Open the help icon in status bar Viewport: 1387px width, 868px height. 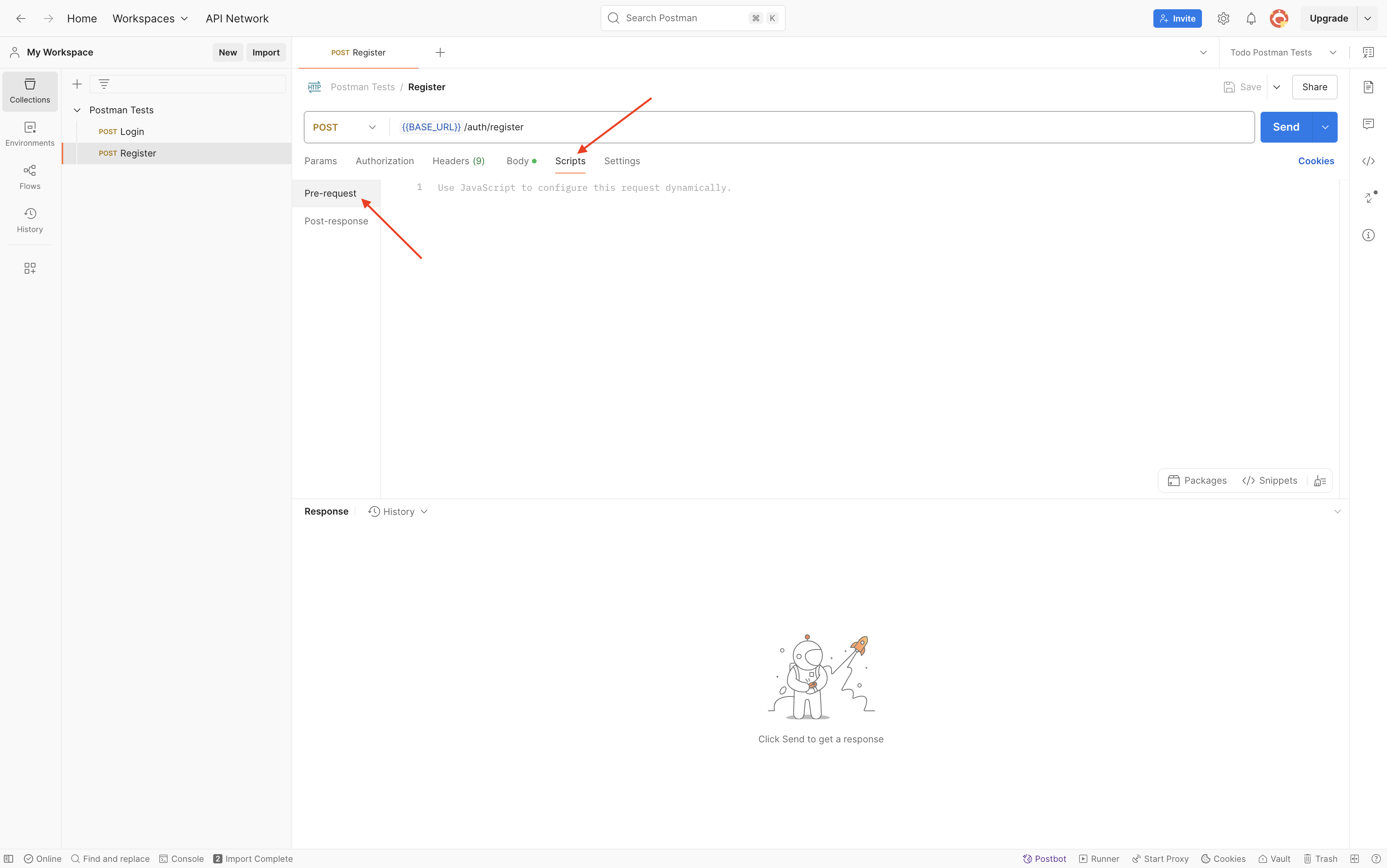pos(1375,859)
